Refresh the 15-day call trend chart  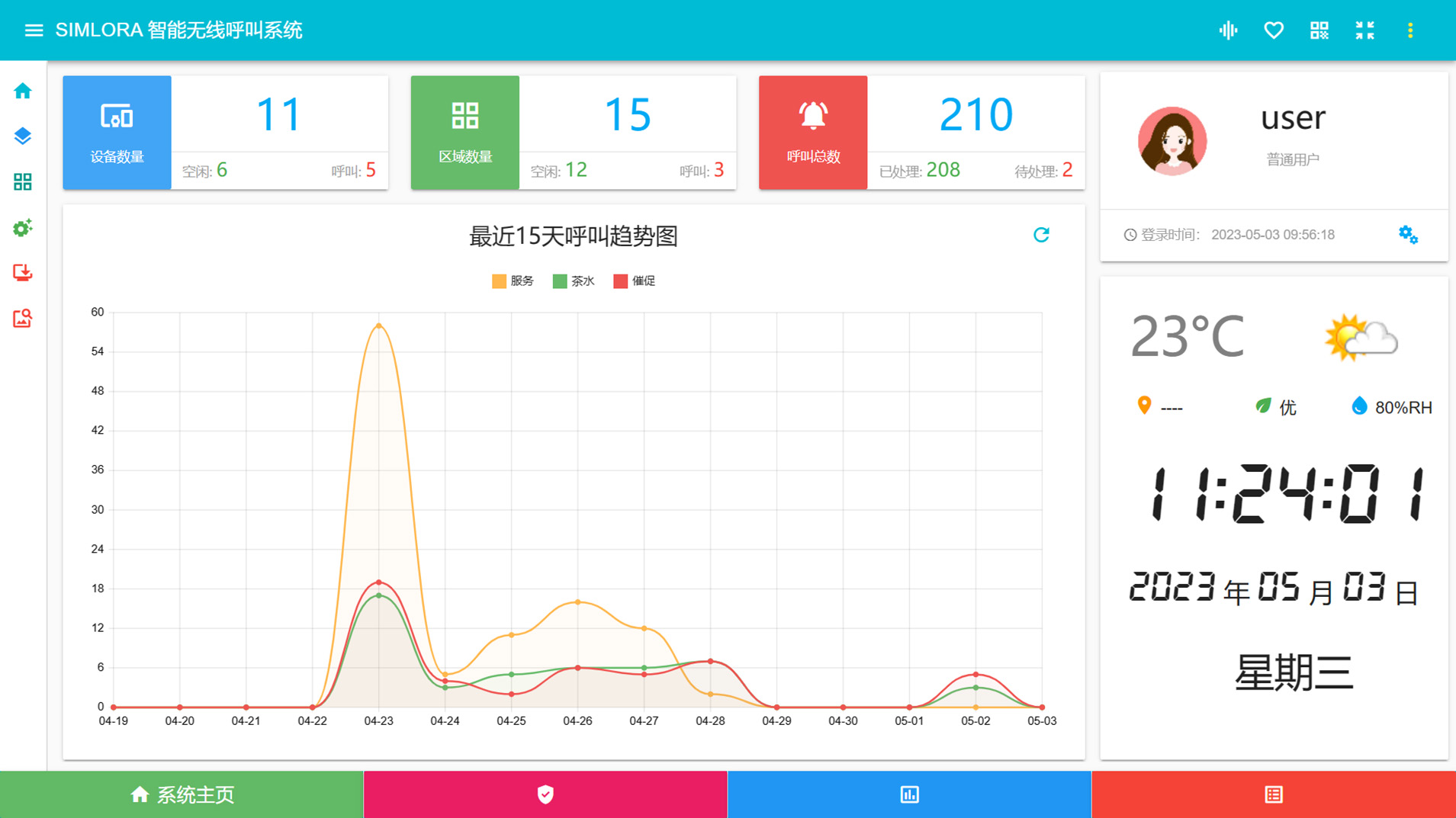1041,235
